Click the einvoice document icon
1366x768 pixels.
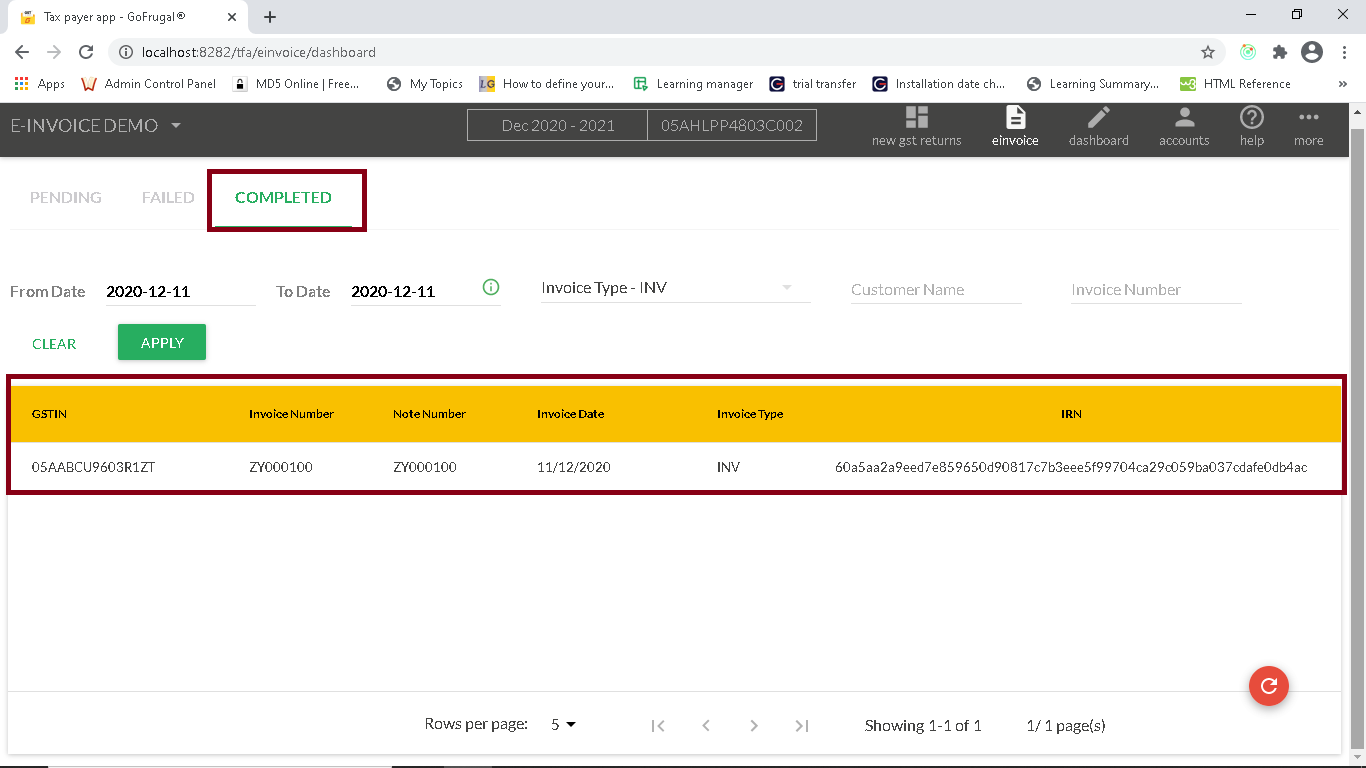point(1015,118)
